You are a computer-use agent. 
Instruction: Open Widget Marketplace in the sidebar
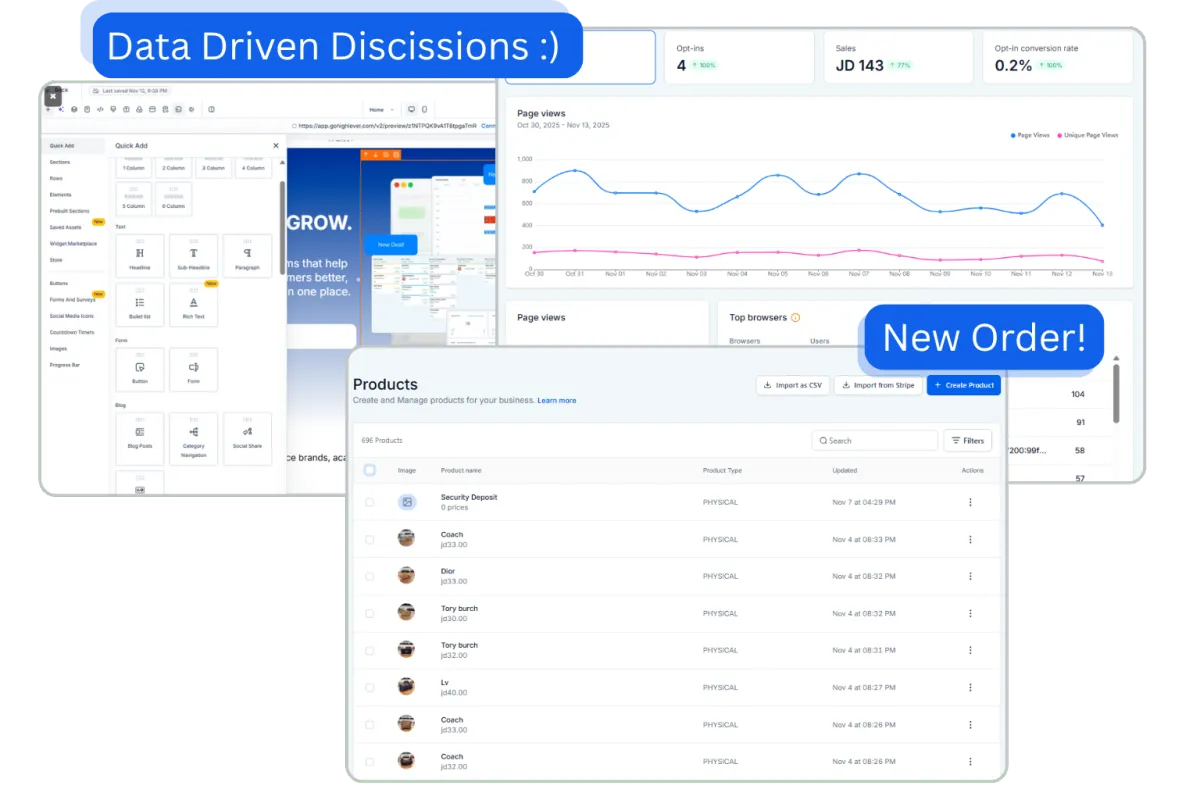pyautogui.click(x=74, y=243)
